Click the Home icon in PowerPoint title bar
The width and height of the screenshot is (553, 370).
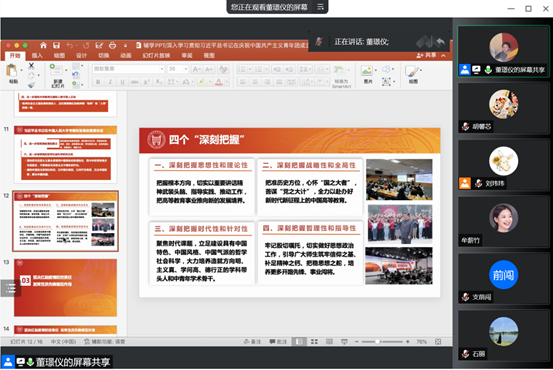(43, 45)
